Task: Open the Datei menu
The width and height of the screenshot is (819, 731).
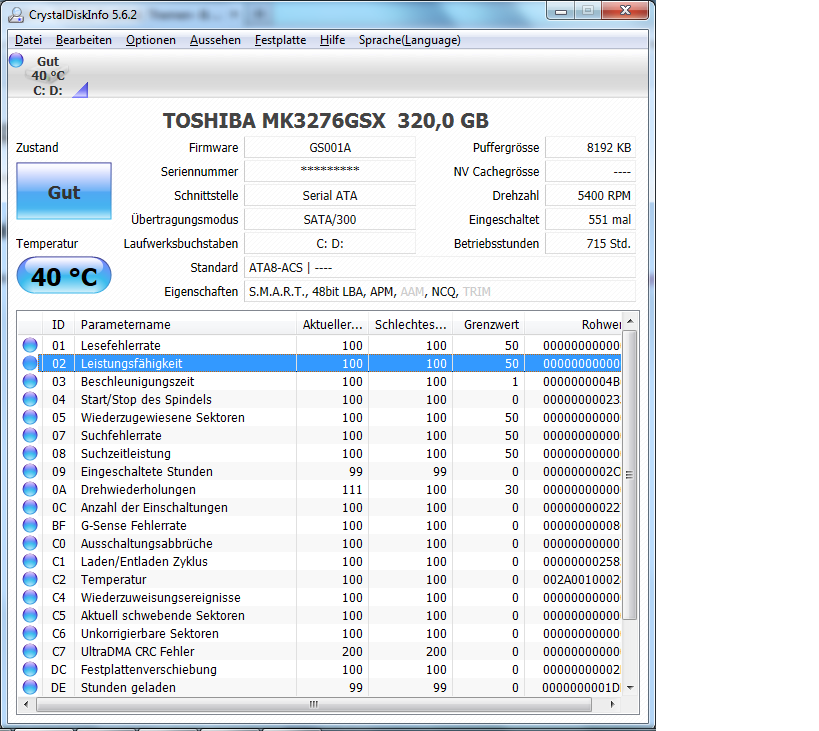Action: click(x=28, y=40)
